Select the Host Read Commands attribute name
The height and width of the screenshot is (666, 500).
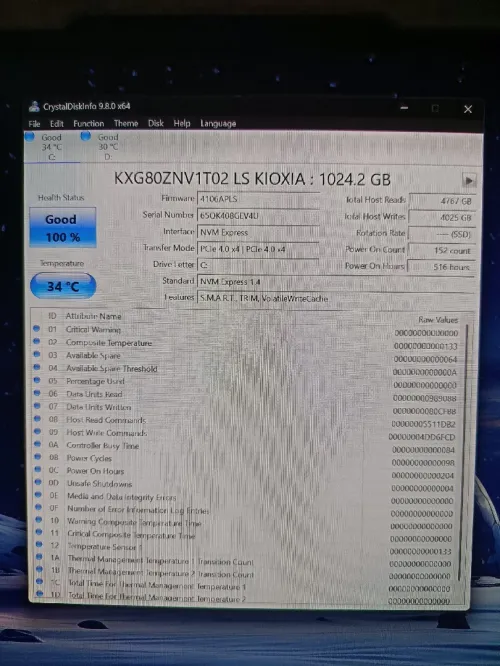(x=106, y=420)
